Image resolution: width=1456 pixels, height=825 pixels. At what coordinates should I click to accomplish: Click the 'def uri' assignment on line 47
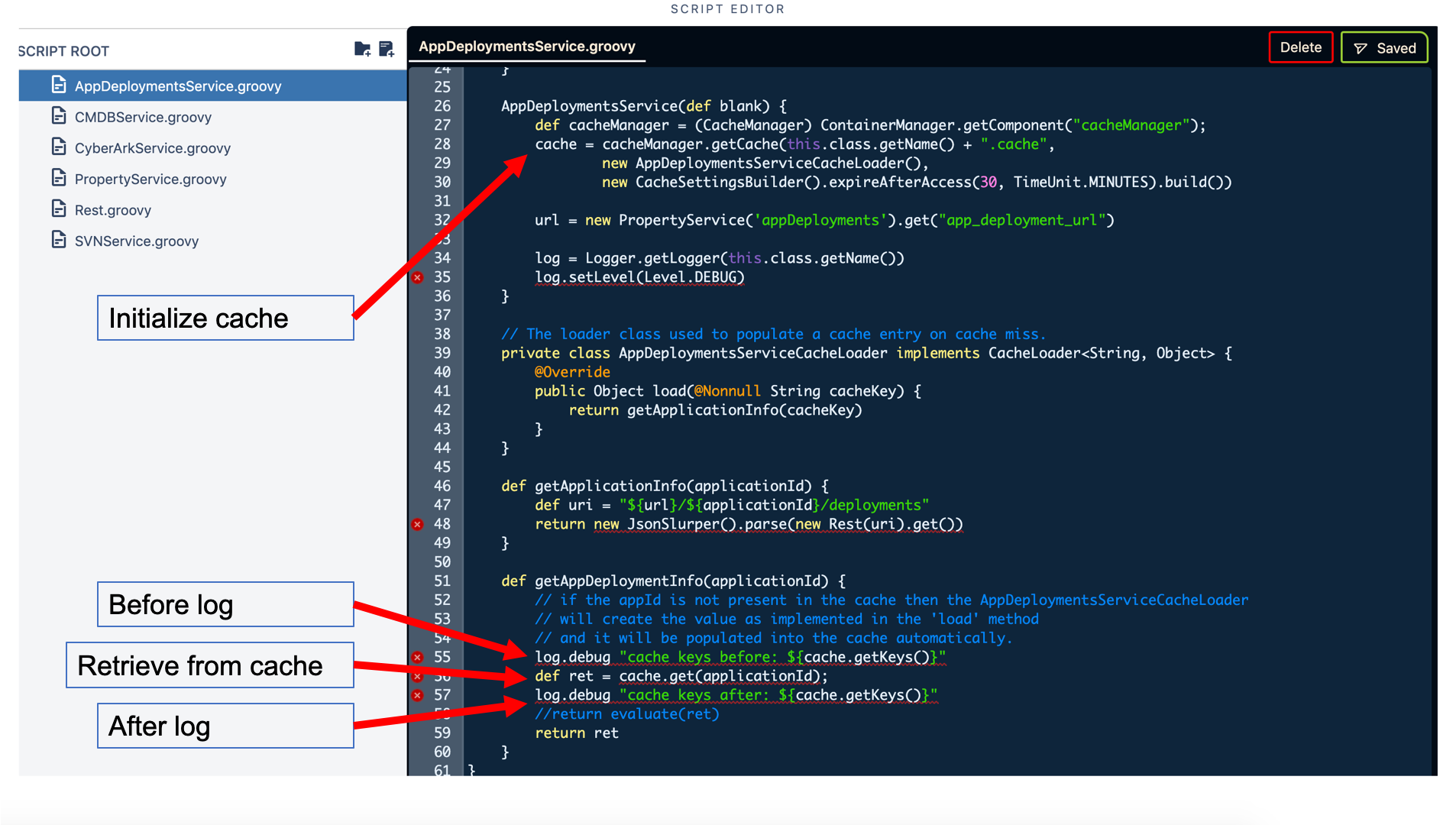pos(732,505)
